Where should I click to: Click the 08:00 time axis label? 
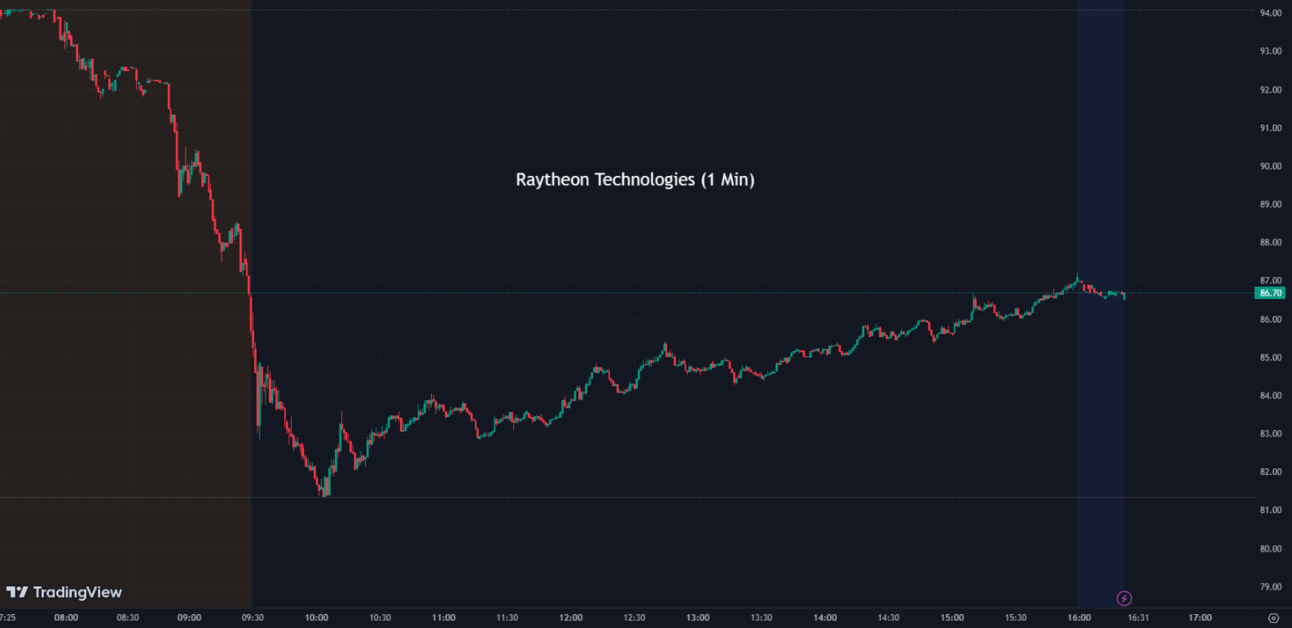[x=66, y=618]
